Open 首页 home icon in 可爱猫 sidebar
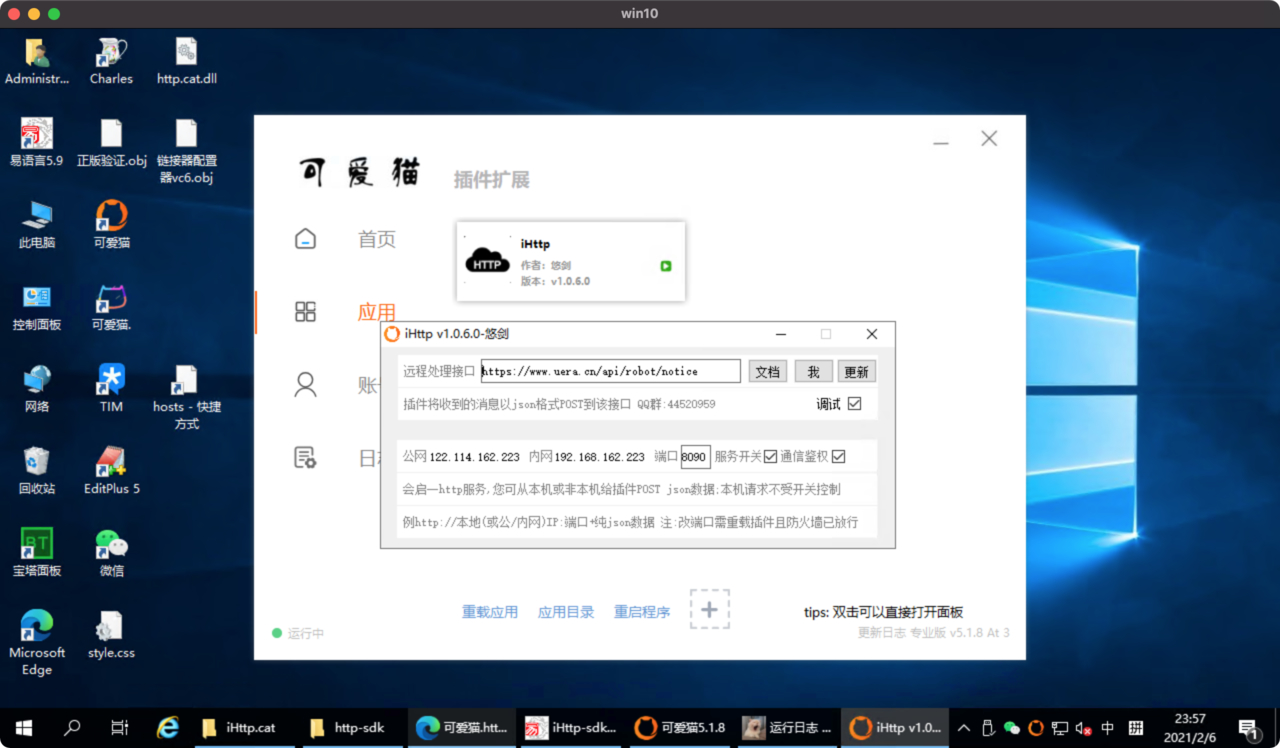This screenshot has width=1280, height=748. (305, 239)
